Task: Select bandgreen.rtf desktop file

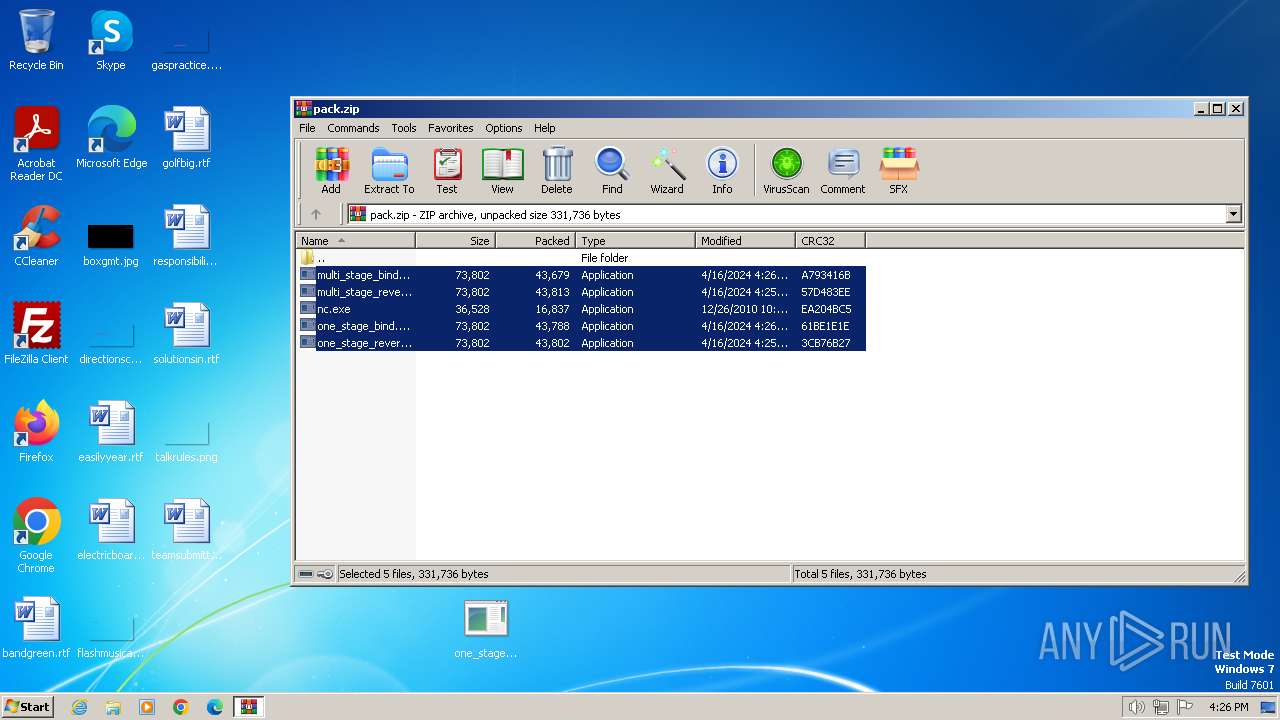Action: [x=36, y=628]
